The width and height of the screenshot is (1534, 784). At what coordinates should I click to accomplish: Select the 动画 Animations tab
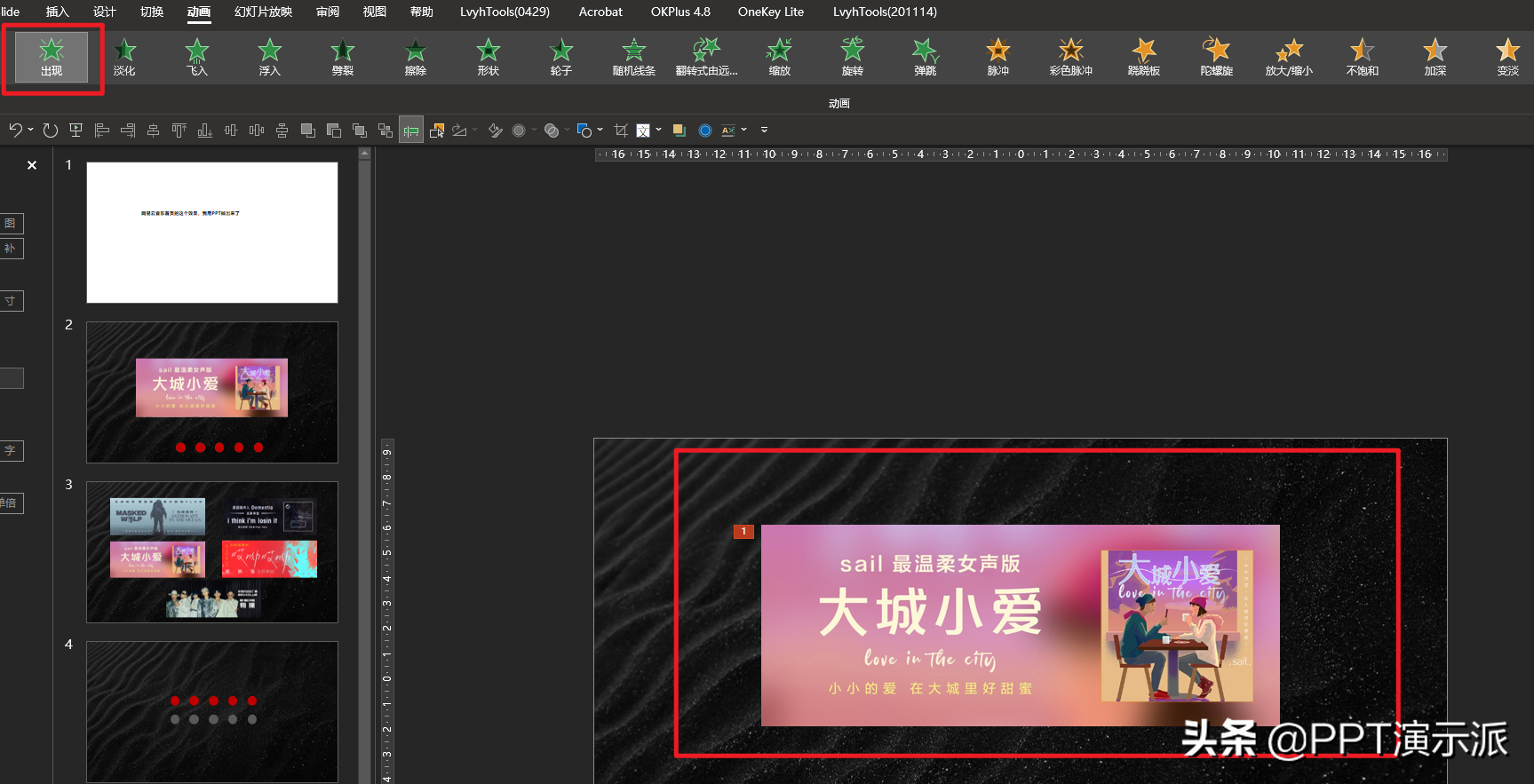pyautogui.click(x=199, y=12)
